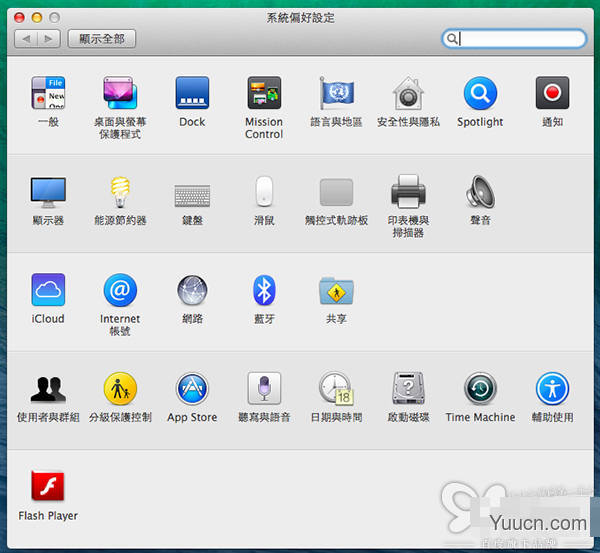Click the 顯示全部 button
600x553 pixels.
(102, 39)
